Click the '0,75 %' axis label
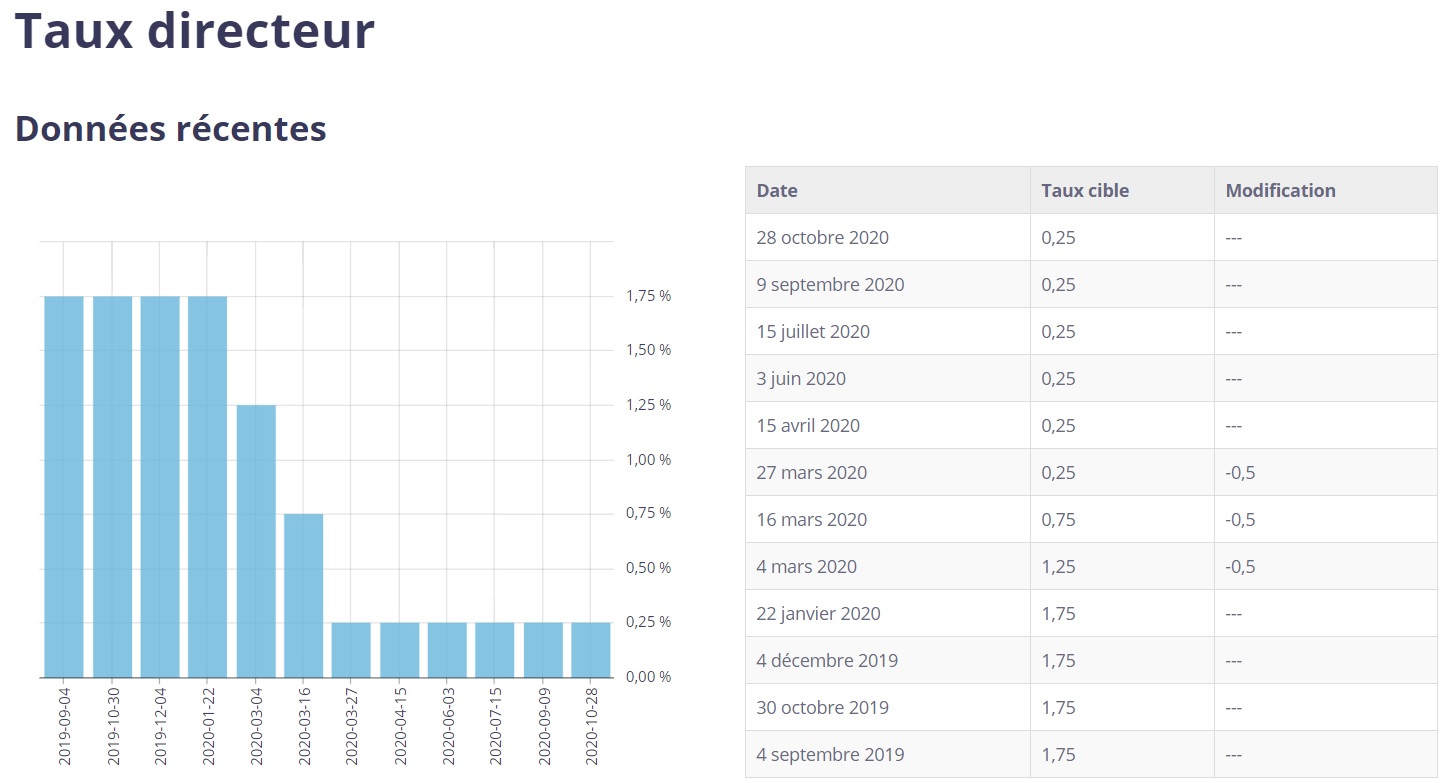Image resolution: width=1443 pixels, height=783 pixels. point(649,513)
